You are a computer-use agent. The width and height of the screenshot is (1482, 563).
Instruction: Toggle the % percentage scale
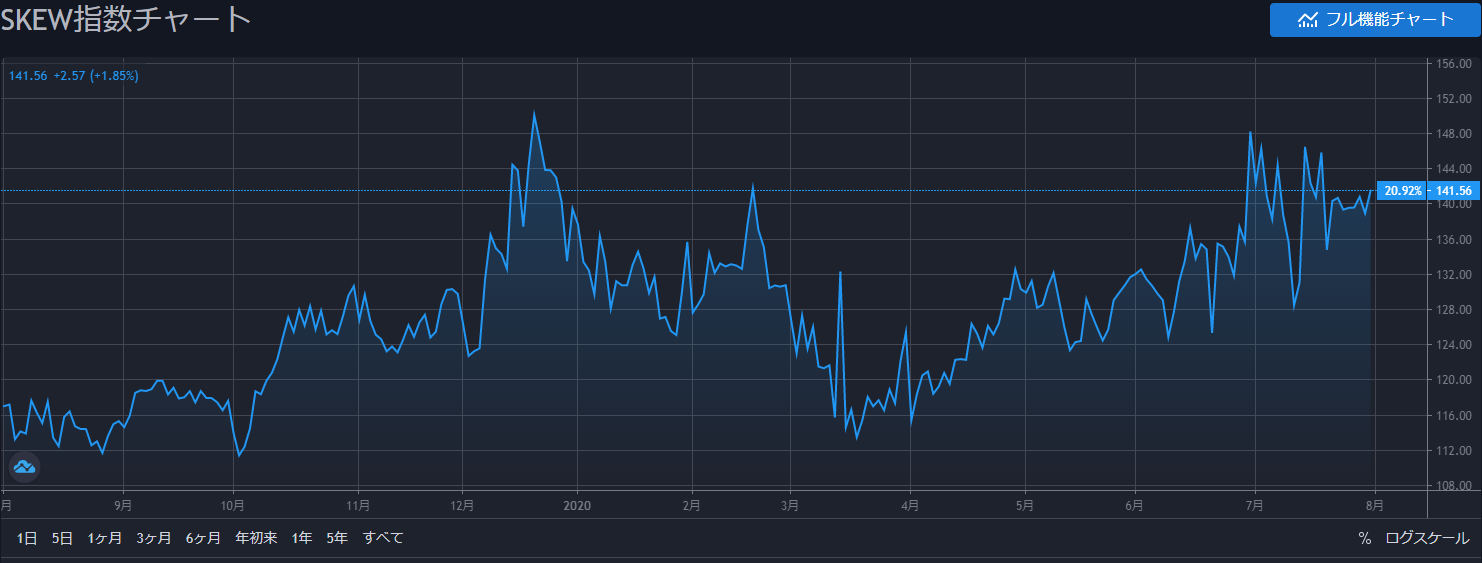coord(1364,538)
